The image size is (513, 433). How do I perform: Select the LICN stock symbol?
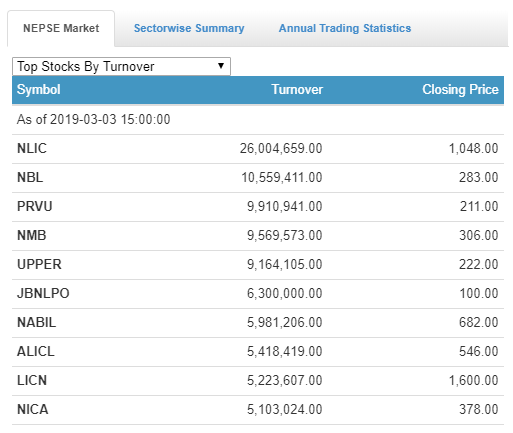pyautogui.click(x=32, y=380)
